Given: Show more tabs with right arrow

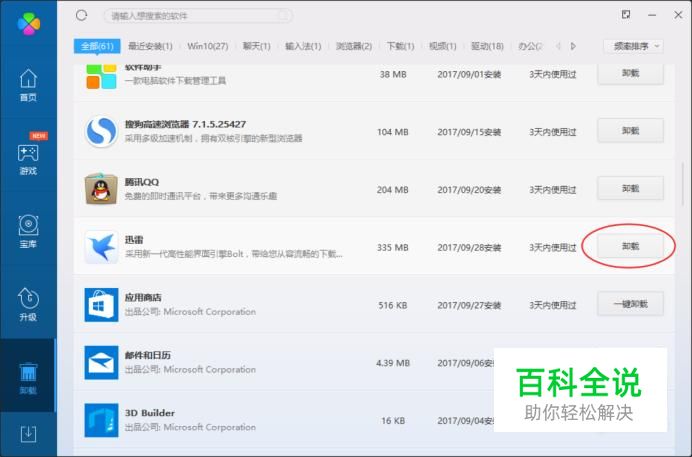Looking at the screenshot, I should point(573,46).
